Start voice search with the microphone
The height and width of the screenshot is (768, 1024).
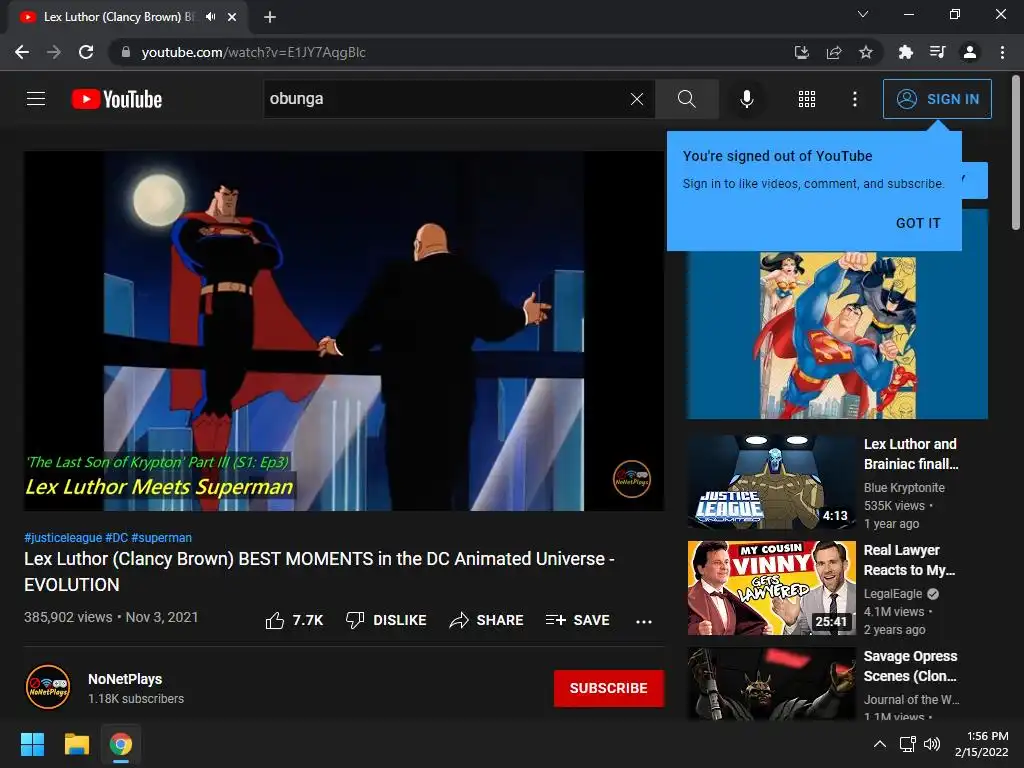[x=746, y=99]
